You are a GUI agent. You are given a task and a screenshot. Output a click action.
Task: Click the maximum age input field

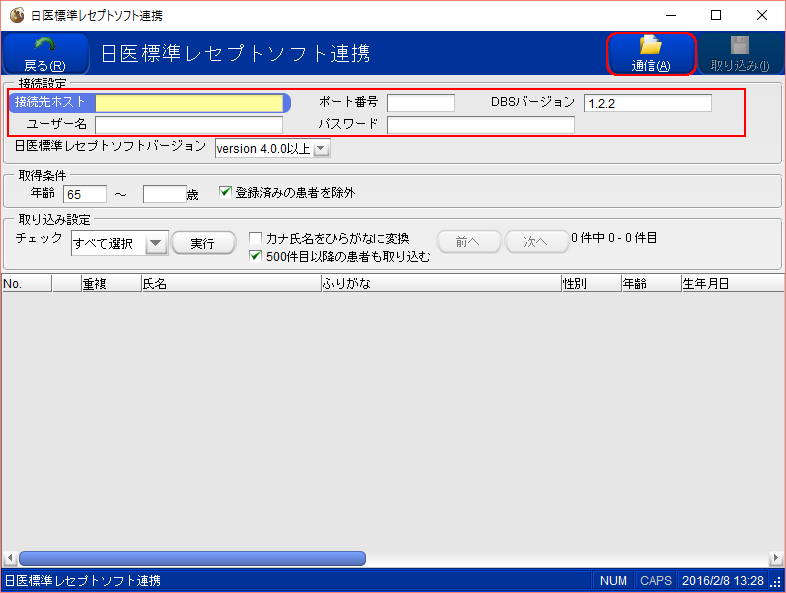pyautogui.click(x=165, y=194)
